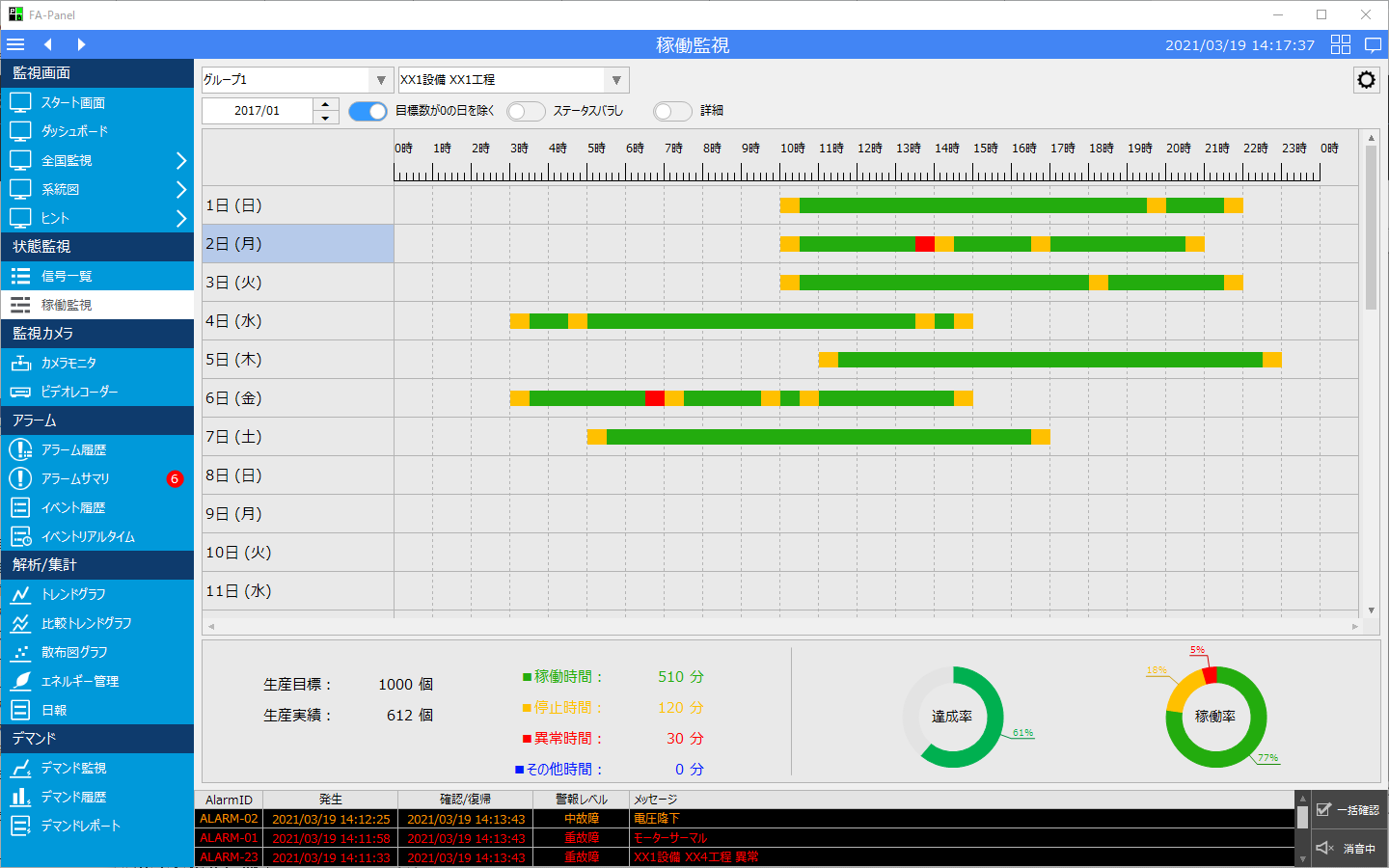Open イベント履歴

96,507
